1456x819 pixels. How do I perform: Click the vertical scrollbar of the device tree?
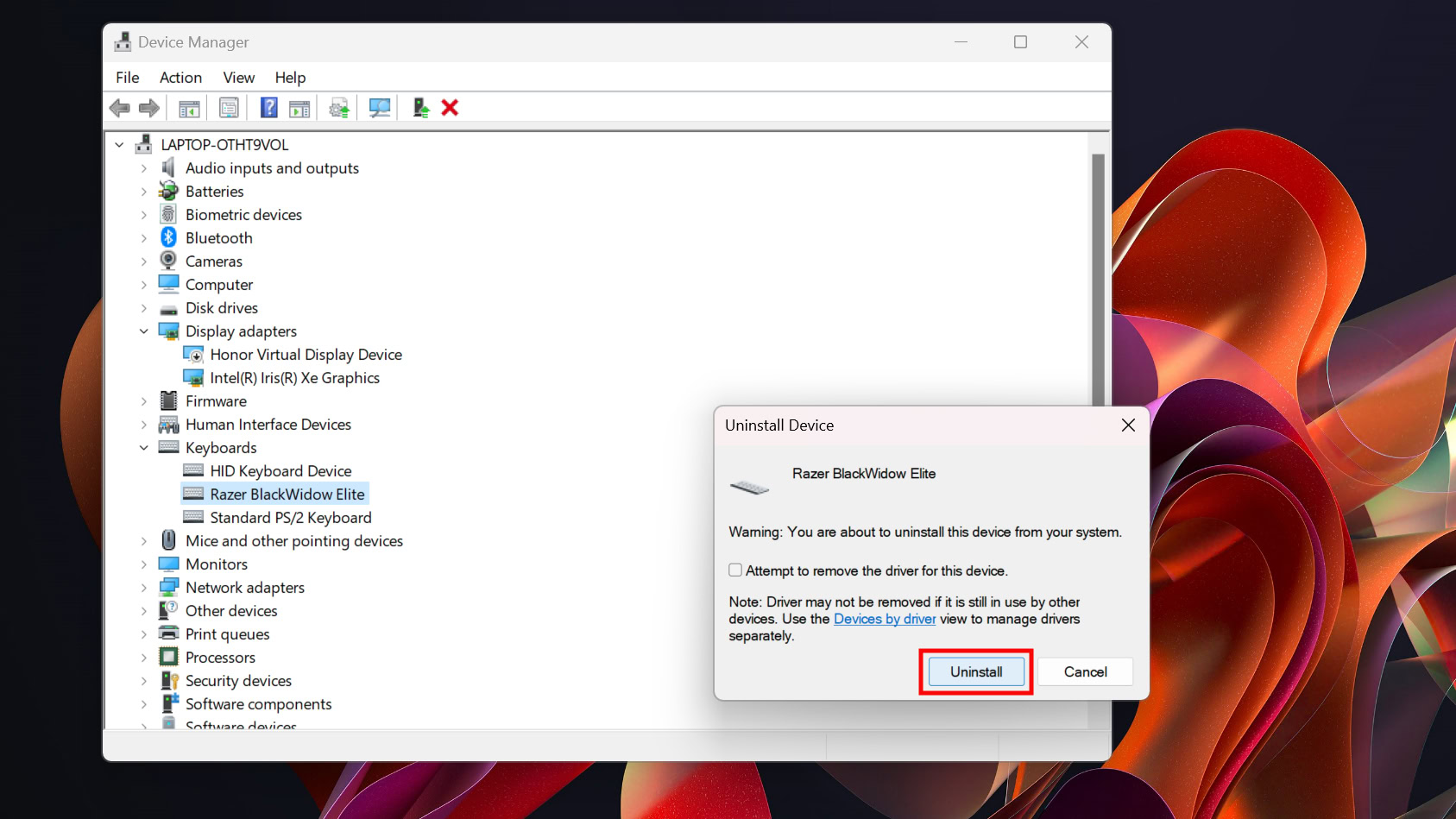tap(1098, 276)
